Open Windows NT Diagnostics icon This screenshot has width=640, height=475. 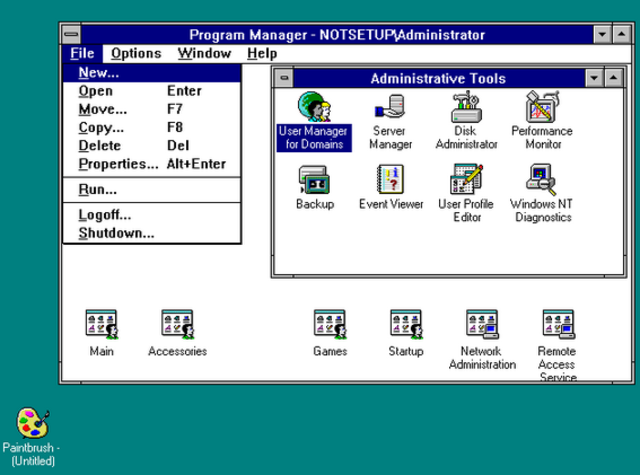coord(542,180)
